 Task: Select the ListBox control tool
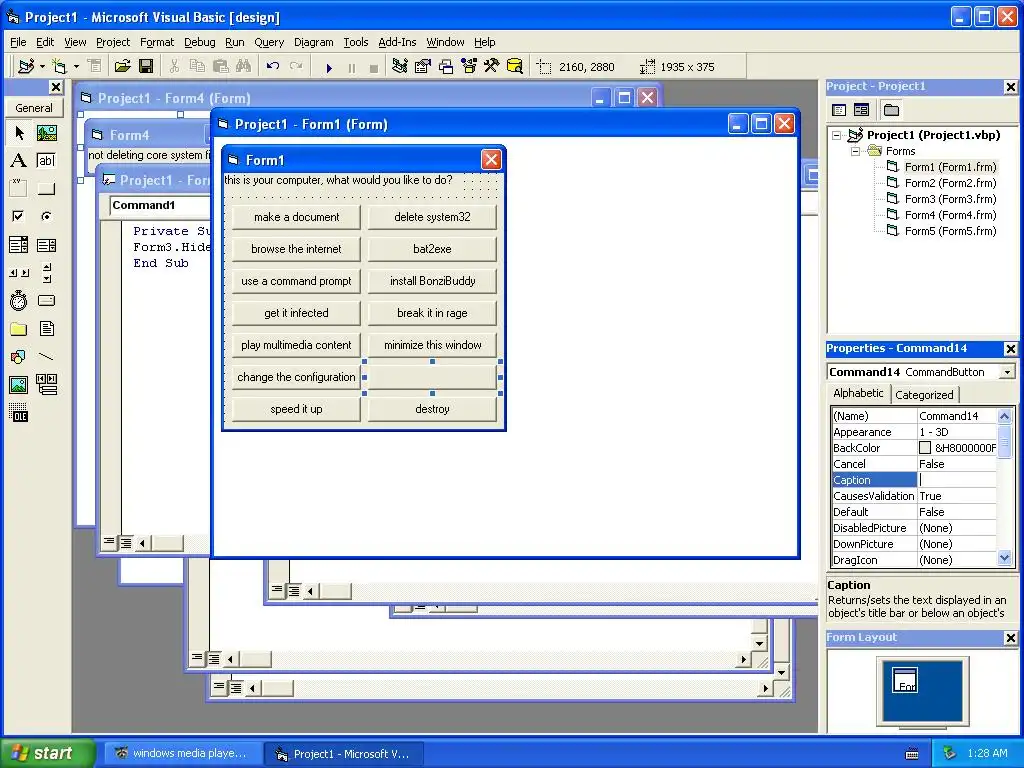point(46,245)
